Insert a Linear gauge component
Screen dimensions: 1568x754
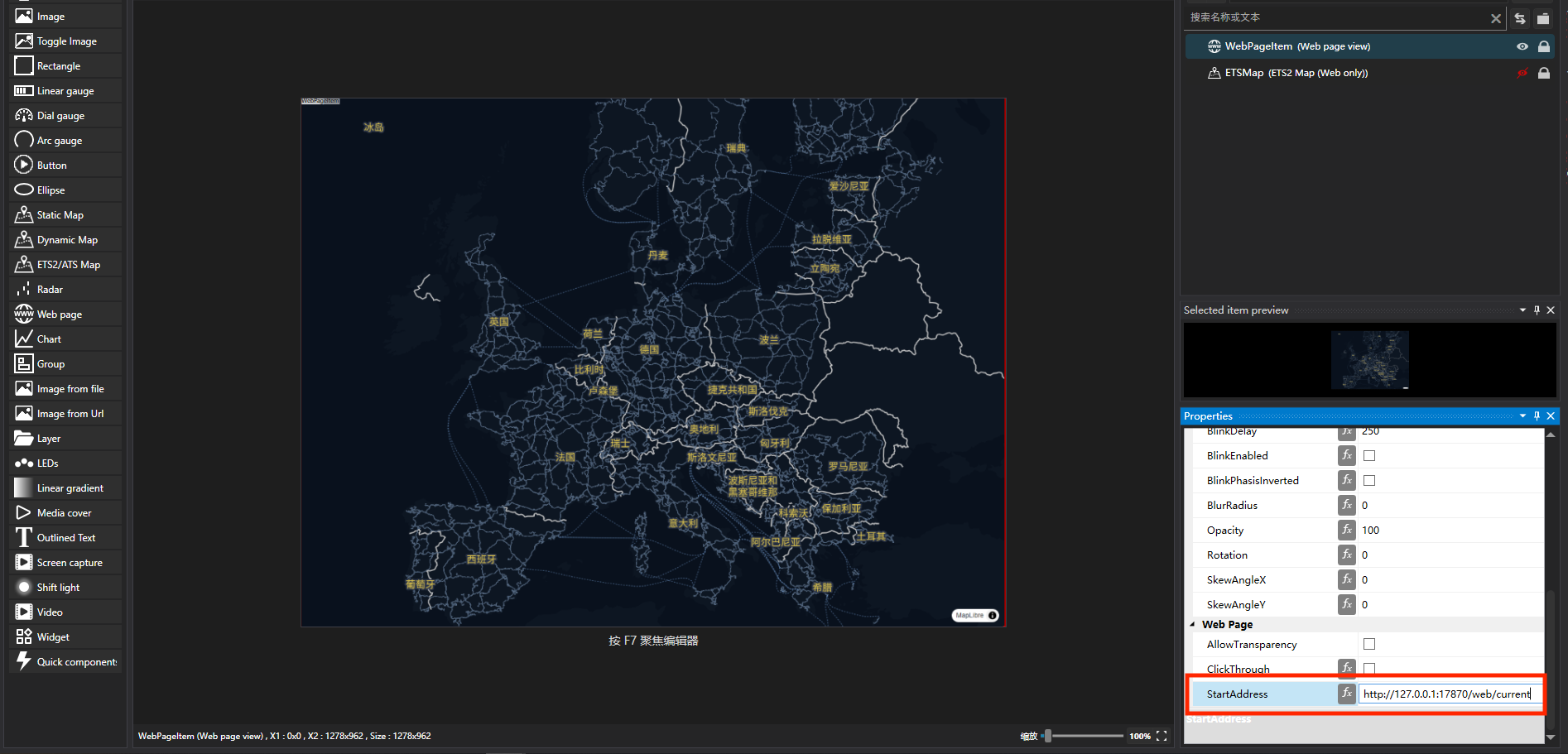66,91
